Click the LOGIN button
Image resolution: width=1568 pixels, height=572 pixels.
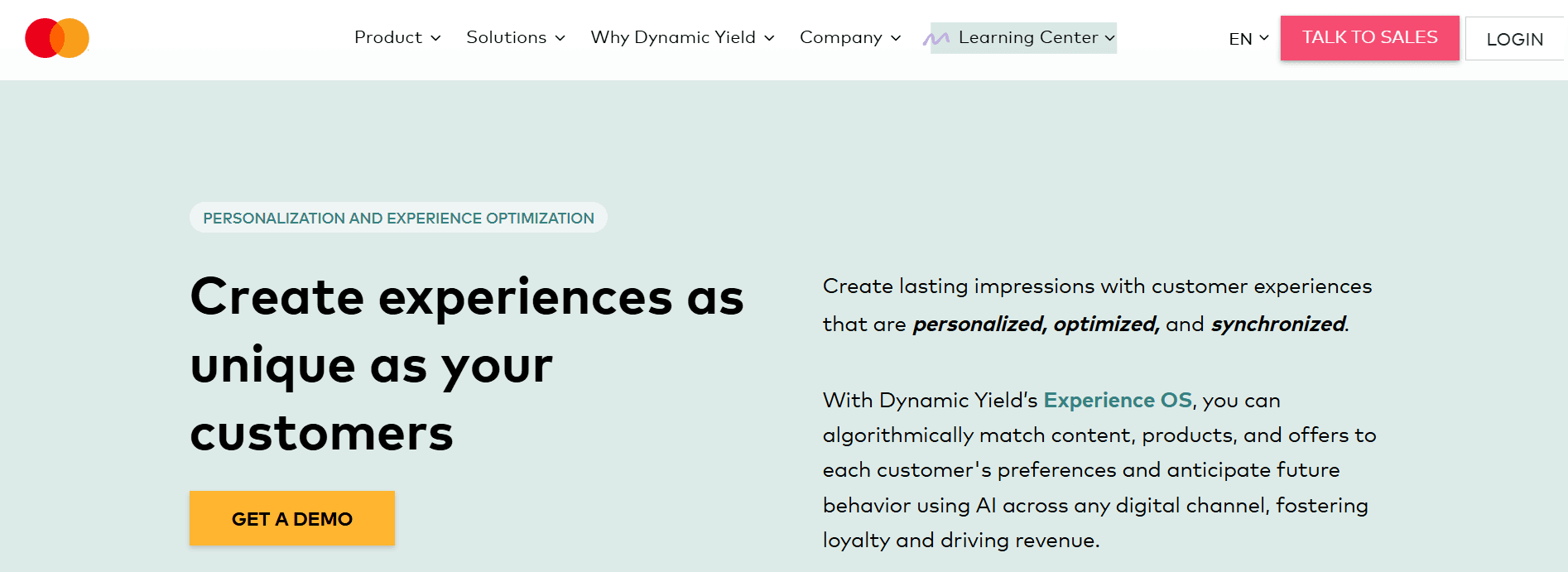pyautogui.click(x=1514, y=38)
